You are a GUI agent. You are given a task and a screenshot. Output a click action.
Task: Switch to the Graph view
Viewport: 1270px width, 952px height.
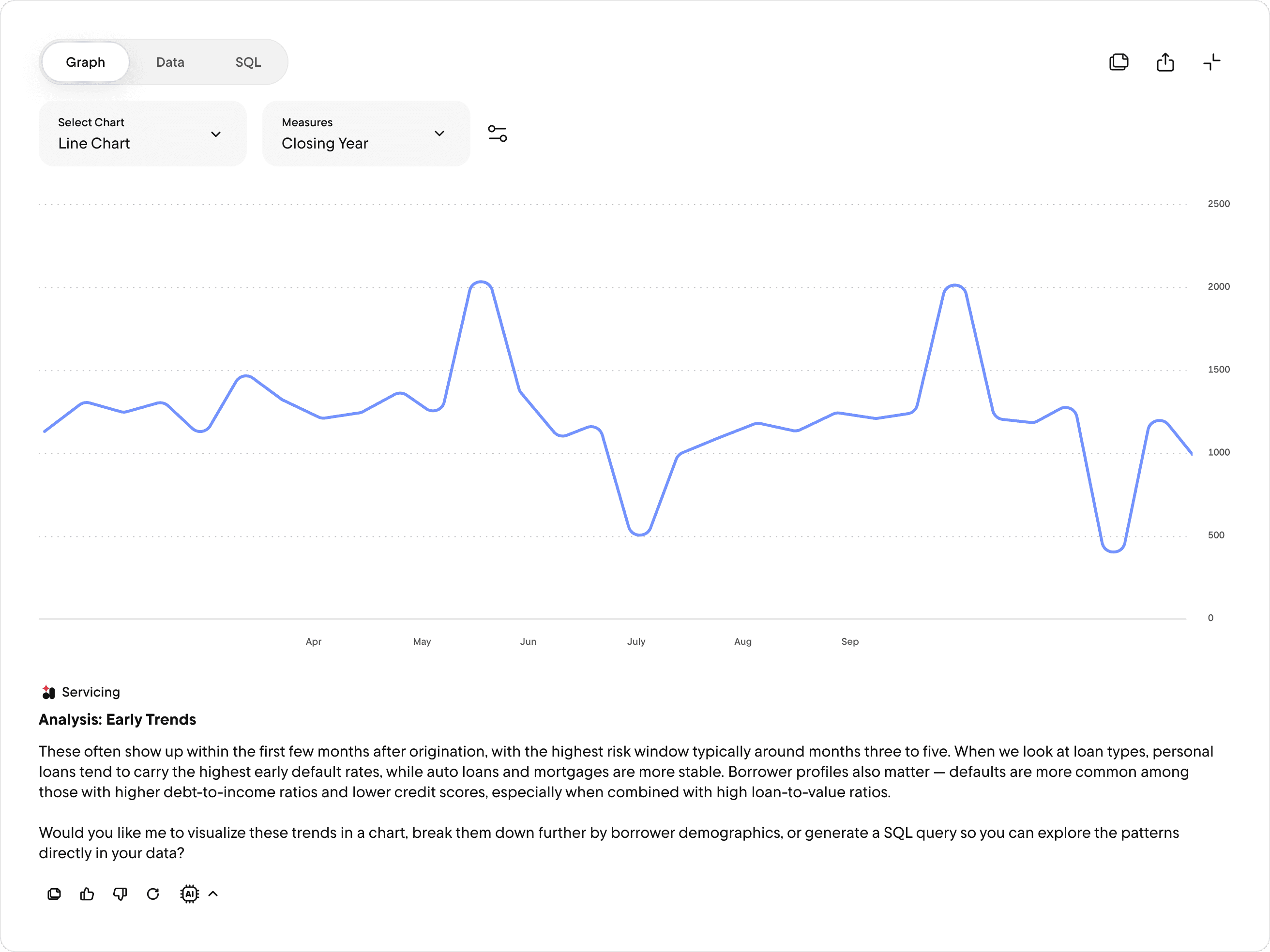tap(86, 62)
